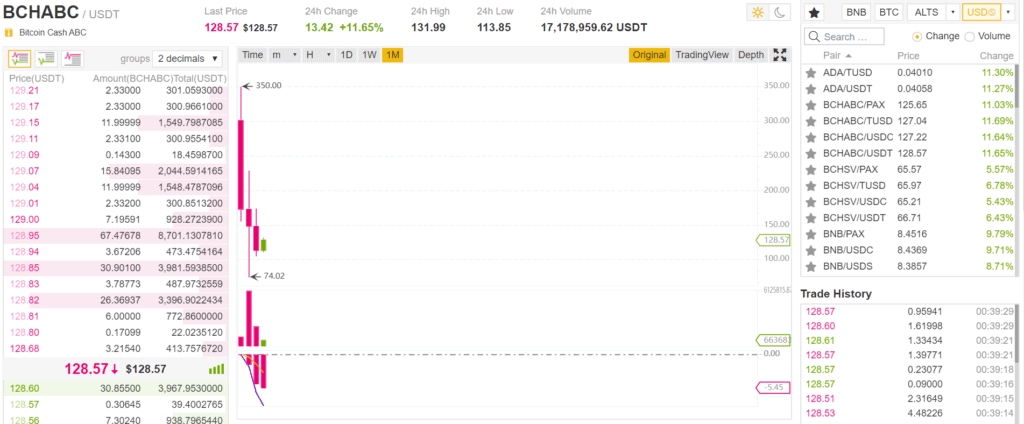The width and height of the screenshot is (1024, 424).
Task: Favorite the BNB/USDC pair star
Action: (x=811, y=250)
